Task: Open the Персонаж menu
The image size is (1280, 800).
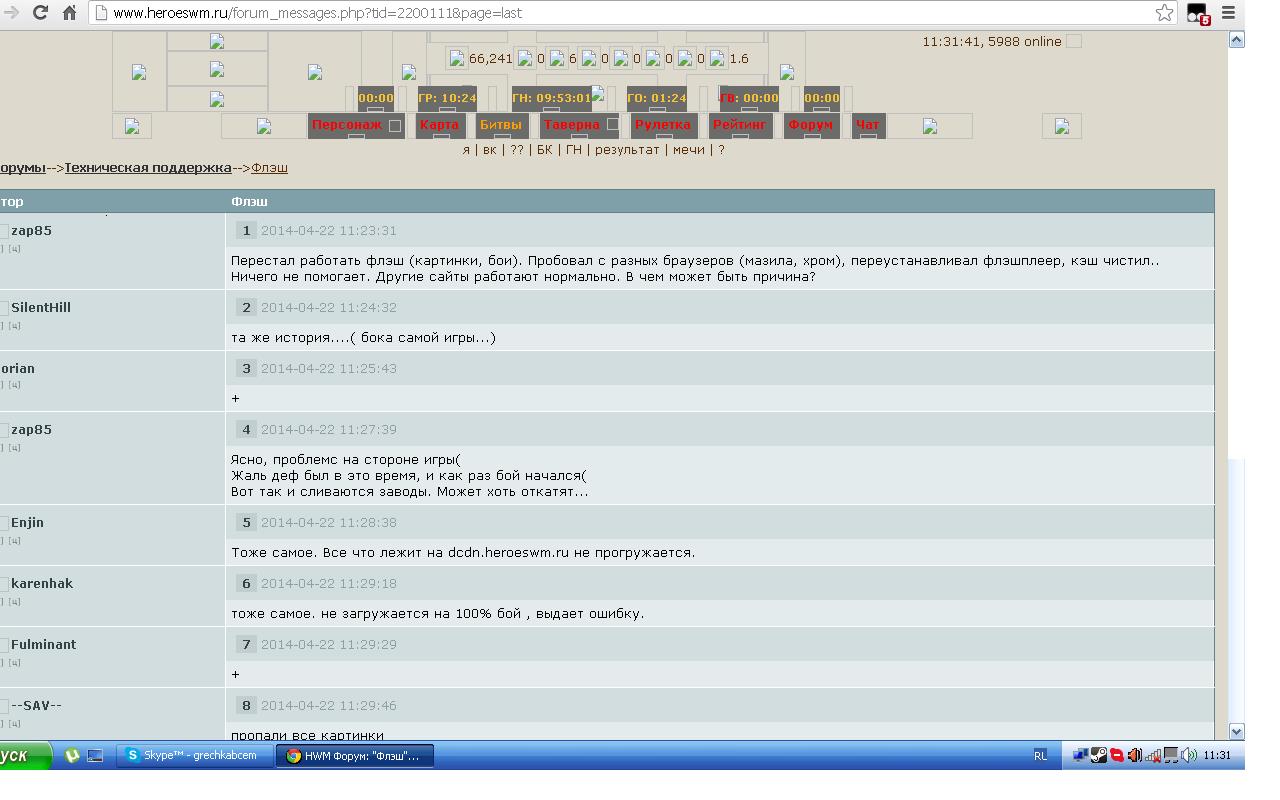Action: pos(347,125)
